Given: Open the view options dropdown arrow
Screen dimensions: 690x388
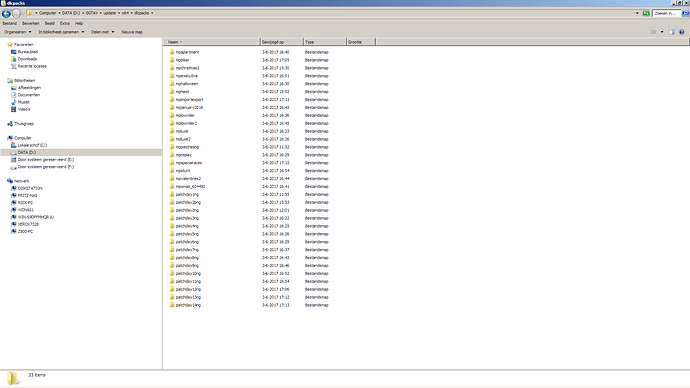Looking at the screenshot, I should (662, 32).
